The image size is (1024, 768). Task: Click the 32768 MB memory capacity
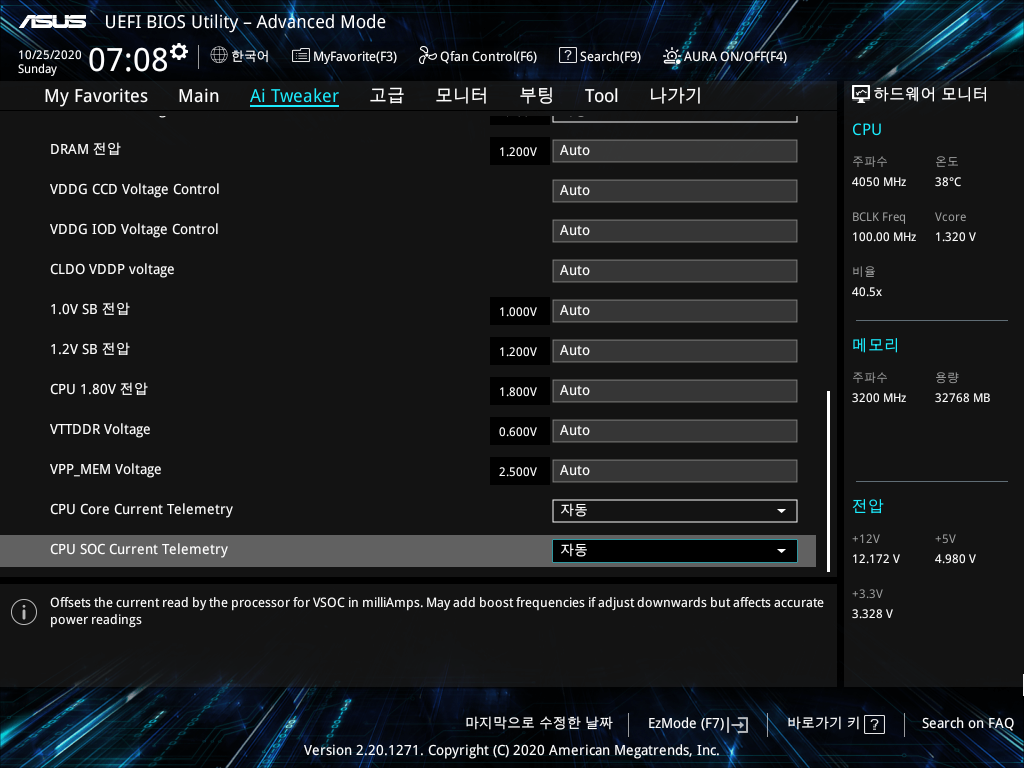(962, 398)
